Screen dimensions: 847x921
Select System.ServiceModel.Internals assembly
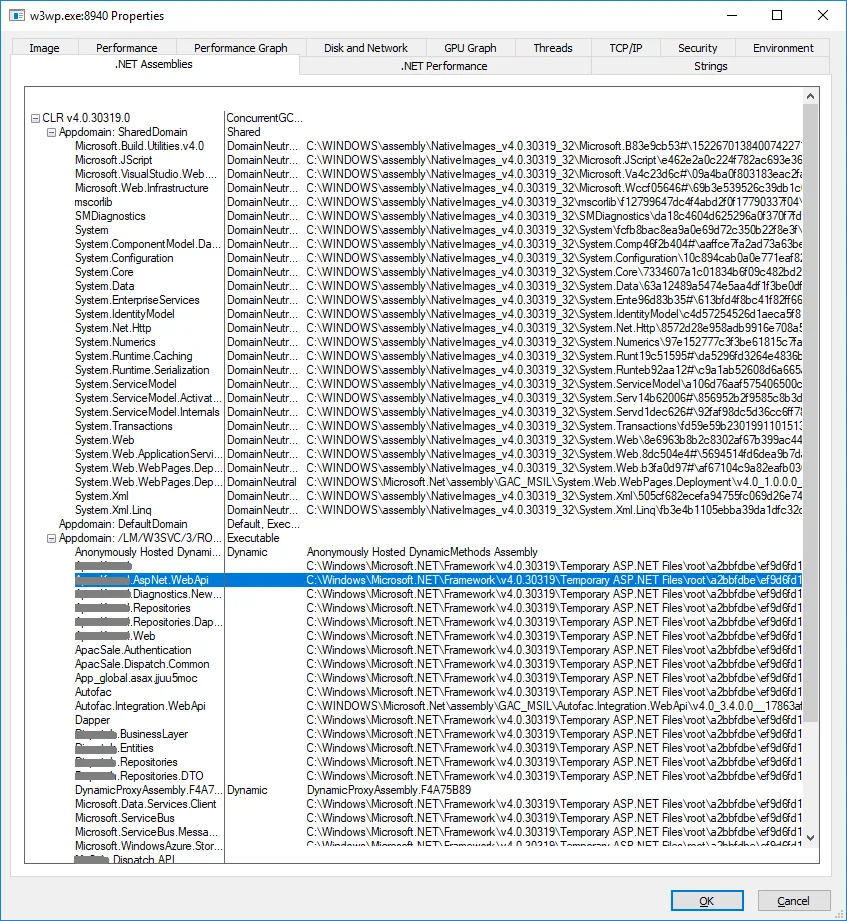pyautogui.click(x=147, y=412)
